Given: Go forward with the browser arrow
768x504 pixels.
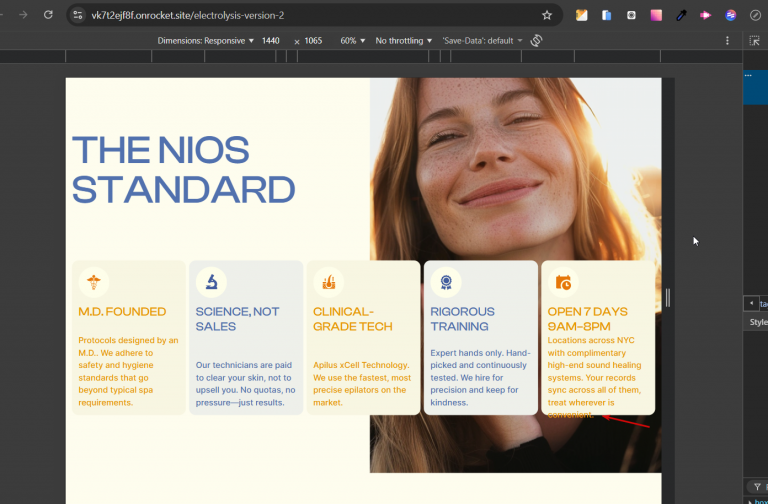Looking at the screenshot, I should 23,15.
